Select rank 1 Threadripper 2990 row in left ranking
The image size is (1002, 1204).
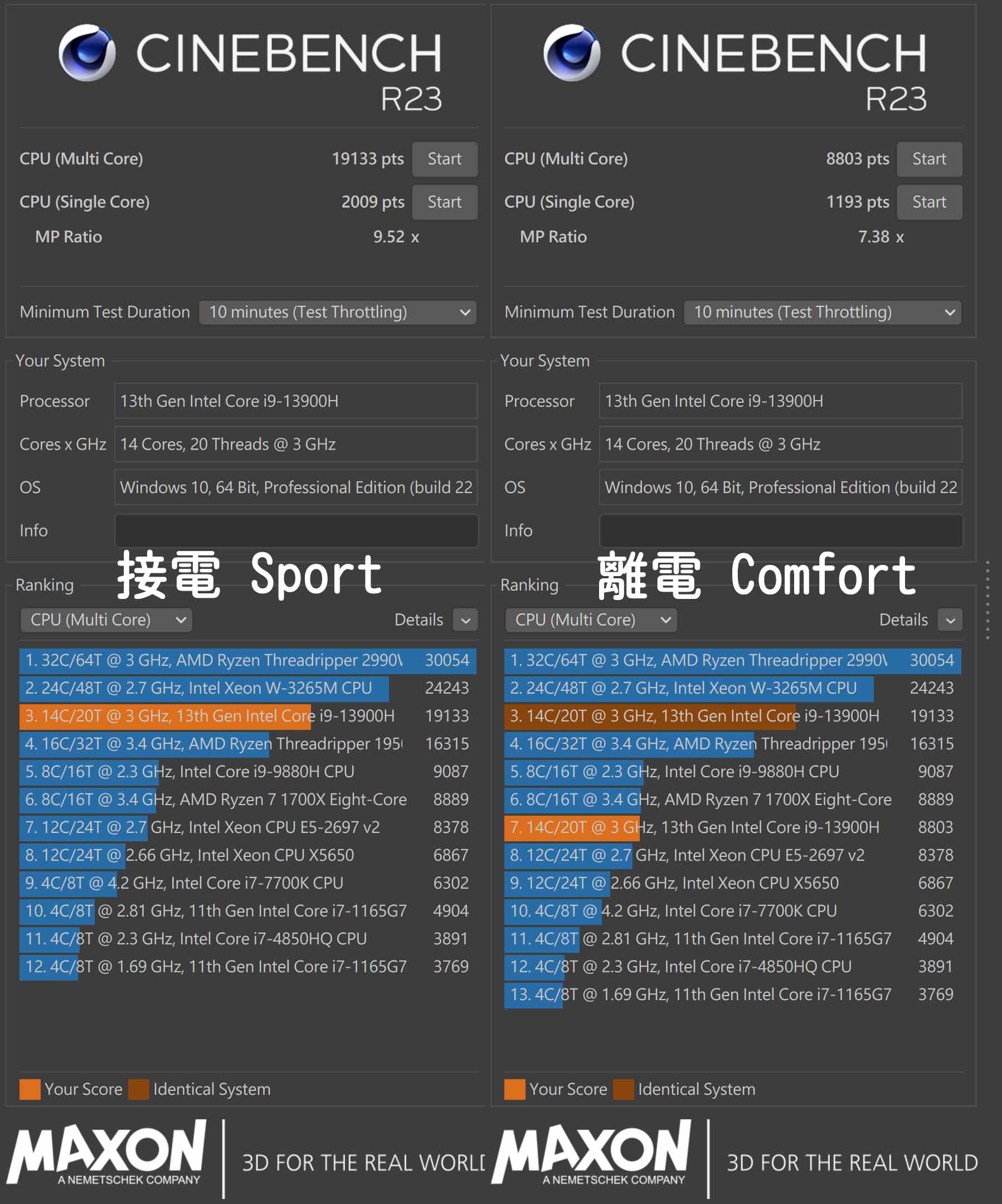(x=248, y=660)
